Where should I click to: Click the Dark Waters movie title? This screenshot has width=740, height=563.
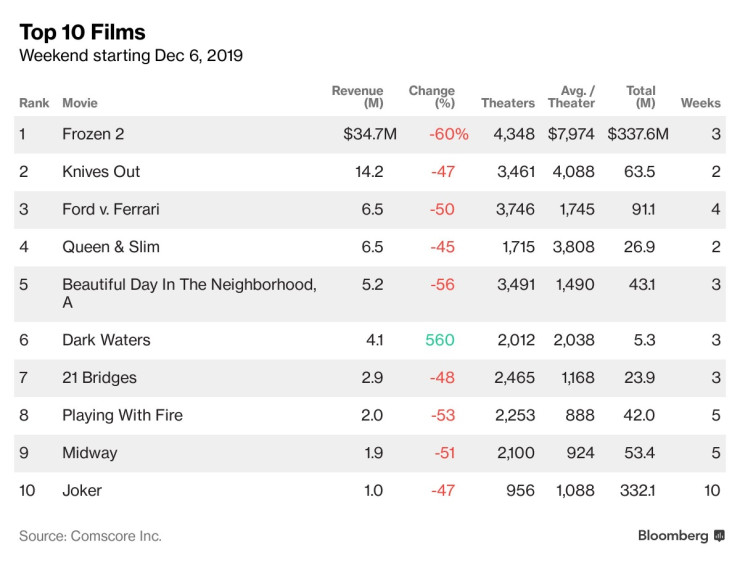[x=106, y=340]
